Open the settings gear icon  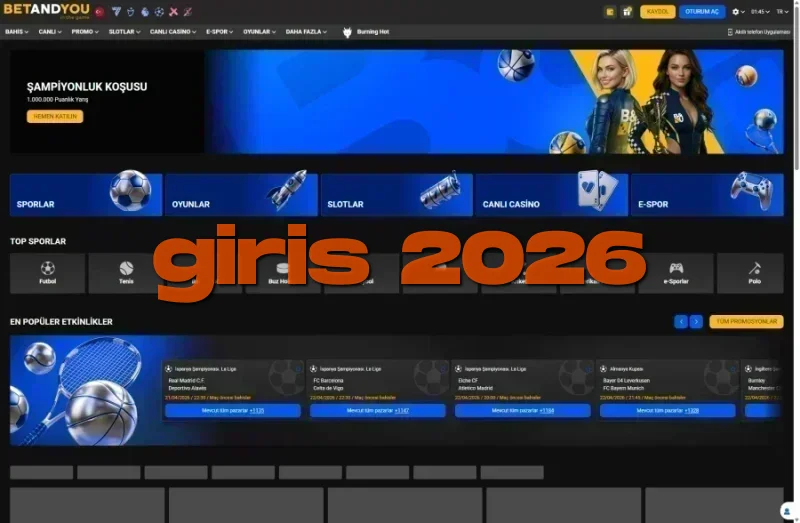(x=735, y=12)
